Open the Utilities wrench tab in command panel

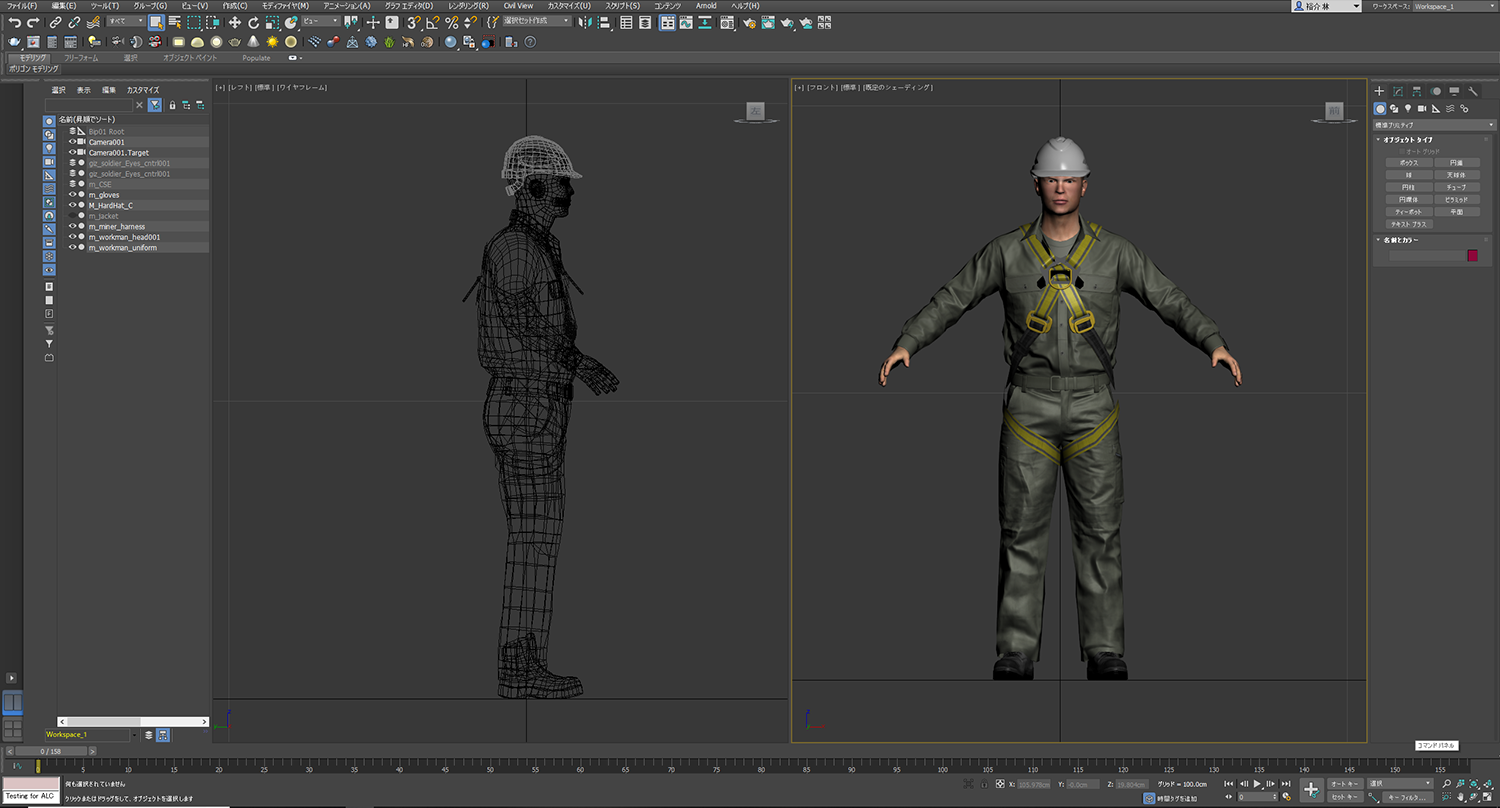coord(1473,91)
